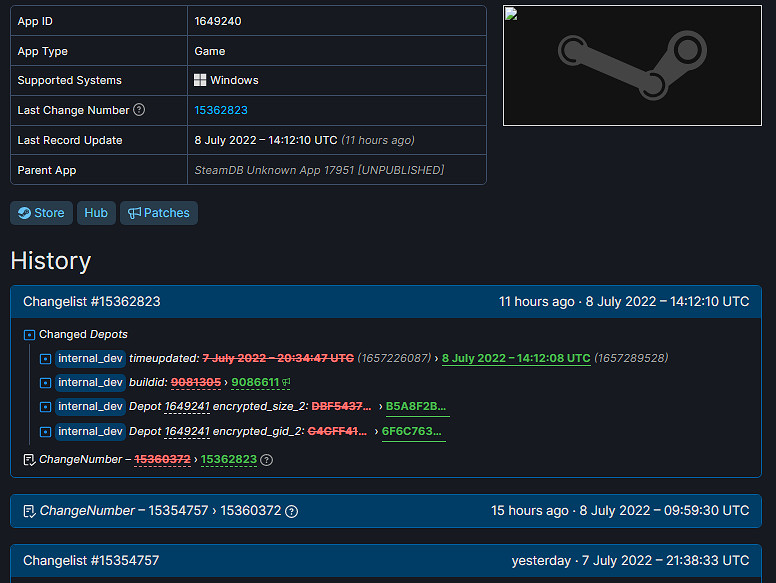This screenshot has width=776, height=583.
Task: Click the help icon after ChangeNumber 15360372
Action: click(x=291, y=511)
